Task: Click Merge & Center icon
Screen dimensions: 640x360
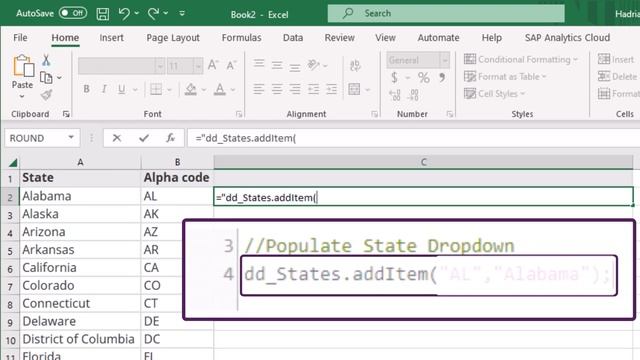Action: click(x=354, y=89)
